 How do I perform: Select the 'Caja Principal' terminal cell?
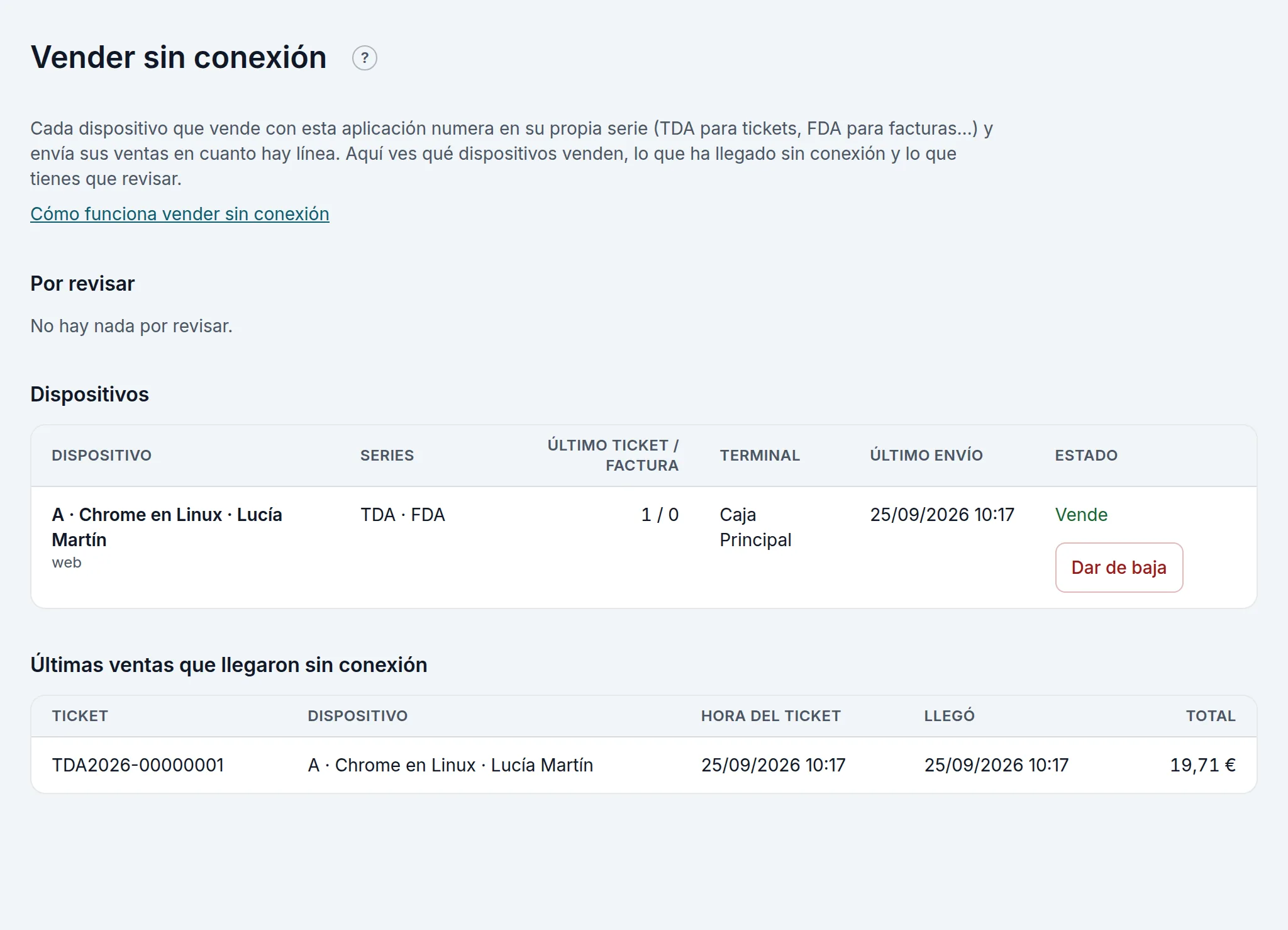click(x=755, y=527)
